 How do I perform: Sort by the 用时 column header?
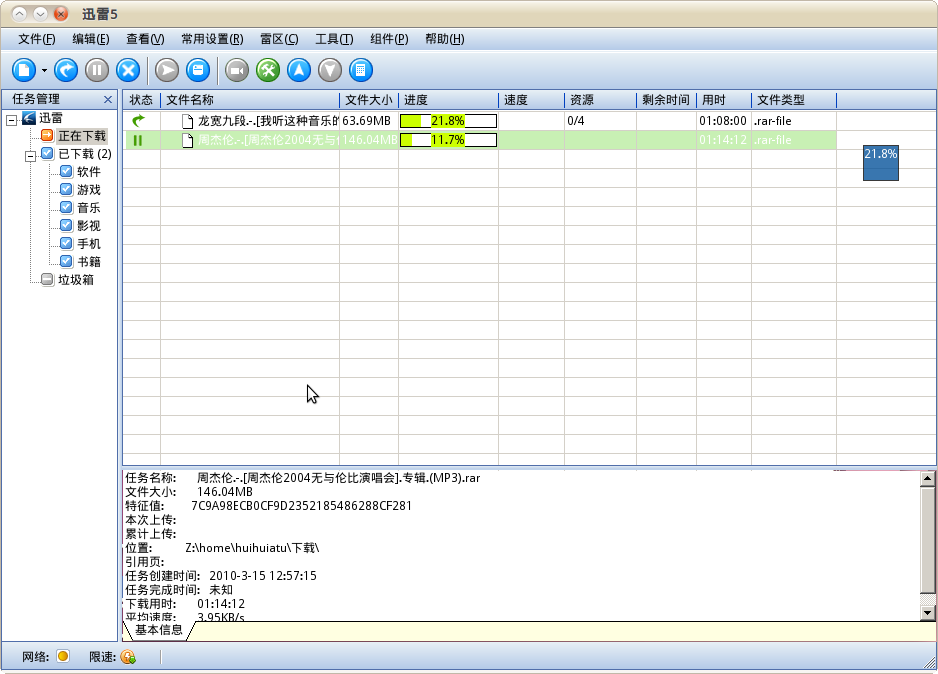tap(724, 100)
